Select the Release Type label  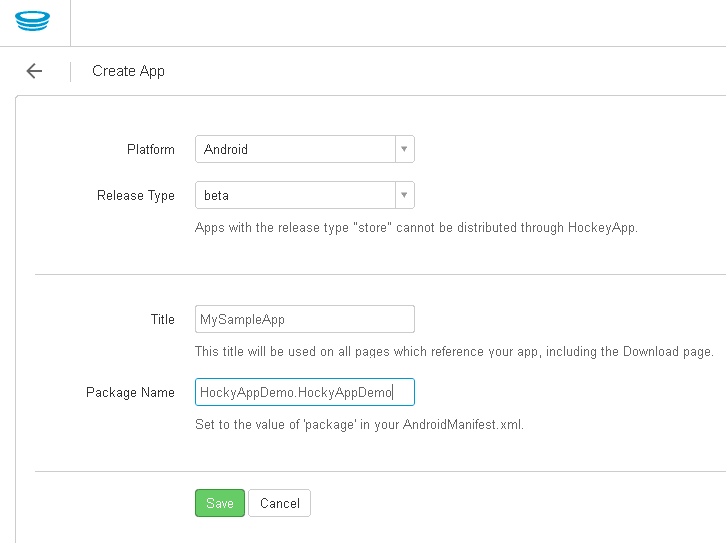coord(136,195)
